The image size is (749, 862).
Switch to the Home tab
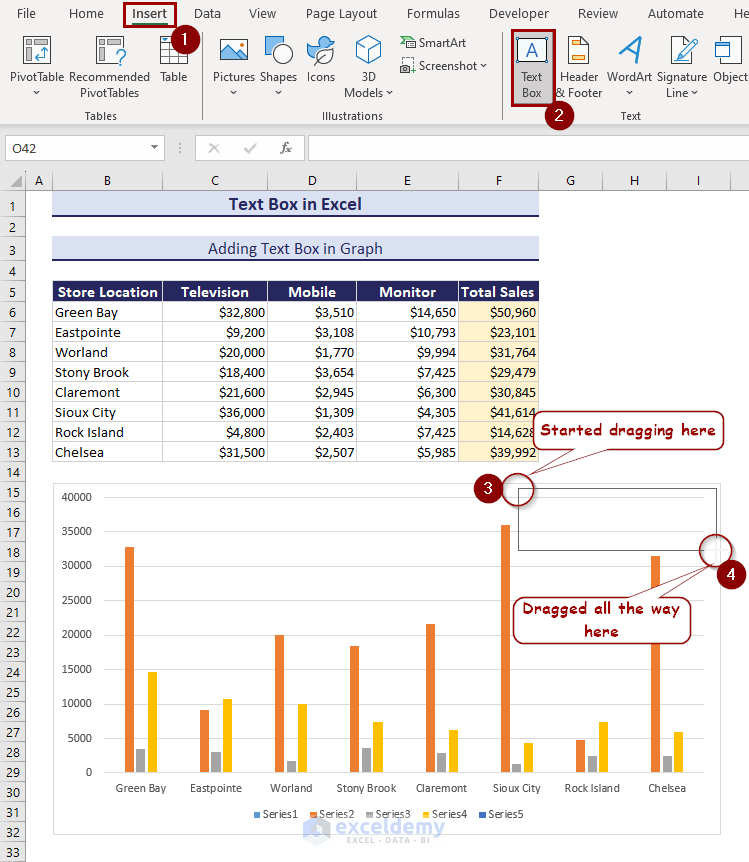point(86,14)
